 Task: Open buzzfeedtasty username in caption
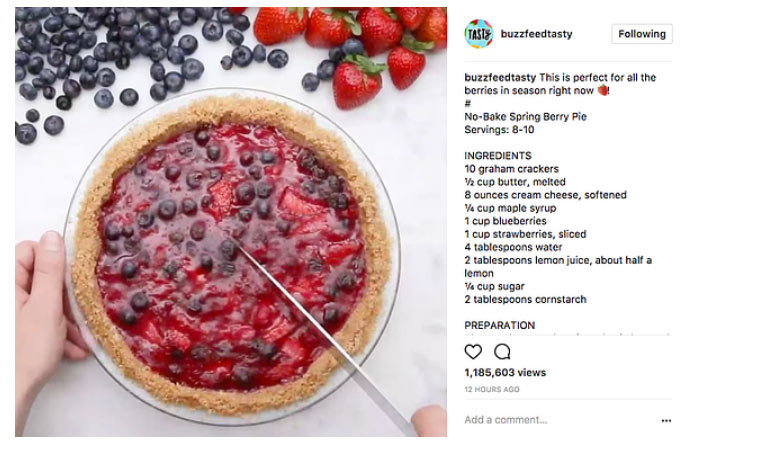click(x=500, y=77)
